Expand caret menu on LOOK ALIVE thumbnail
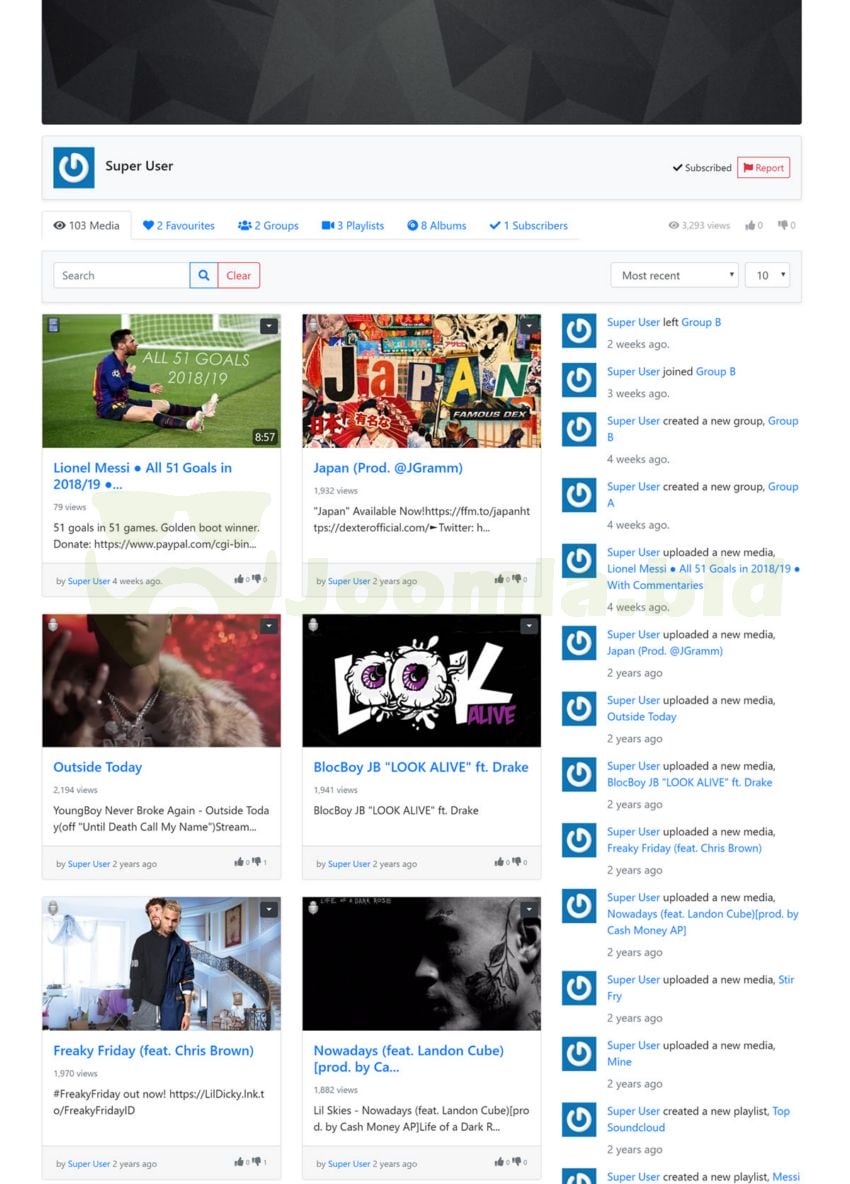 (528, 626)
